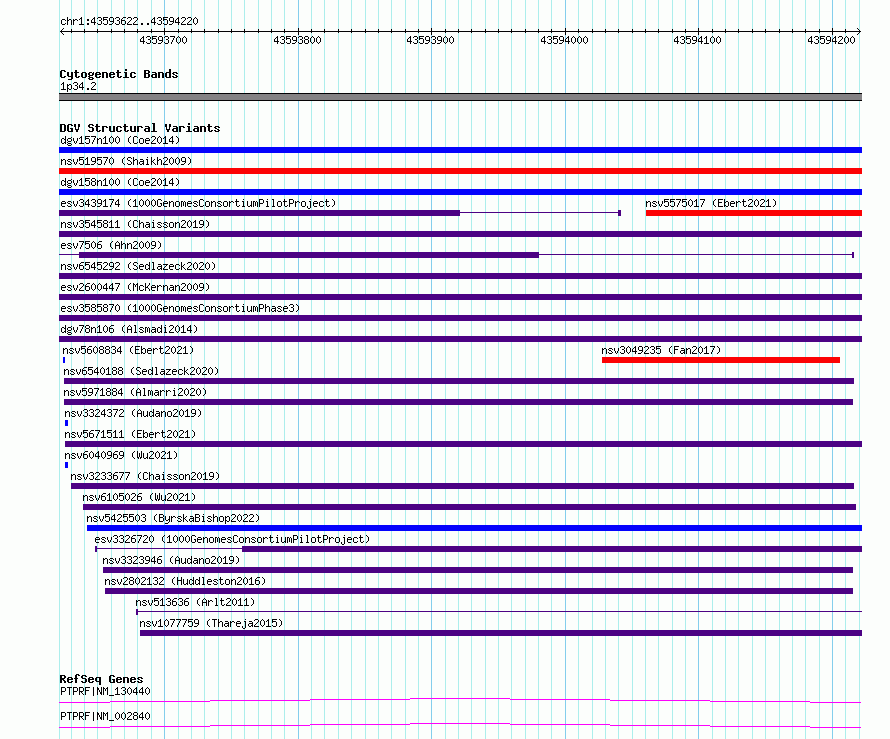Click the nsv5575017 (Ebert2021) red bar
This screenshot has height=739, width=890.
pos(754,213)
